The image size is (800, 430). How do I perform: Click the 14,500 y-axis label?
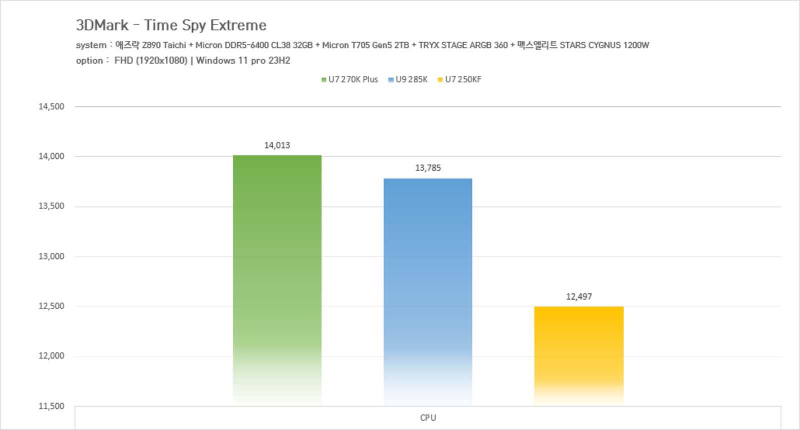(50, 106)
